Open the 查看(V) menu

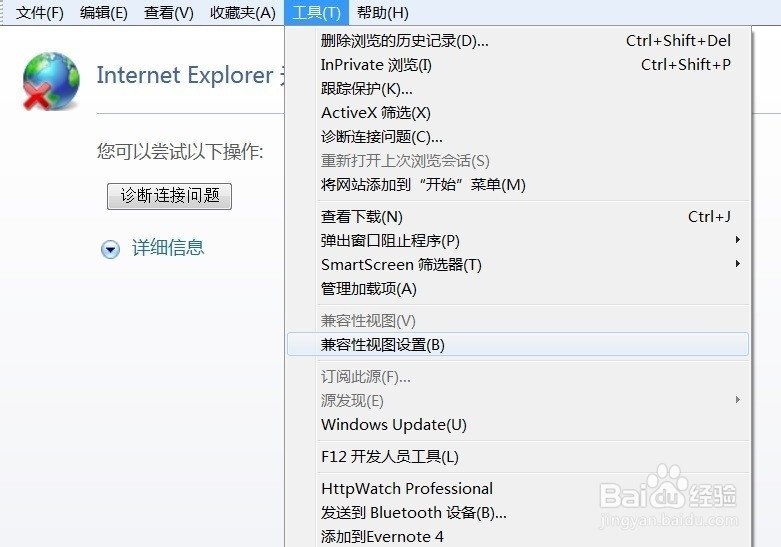[168, 12]
